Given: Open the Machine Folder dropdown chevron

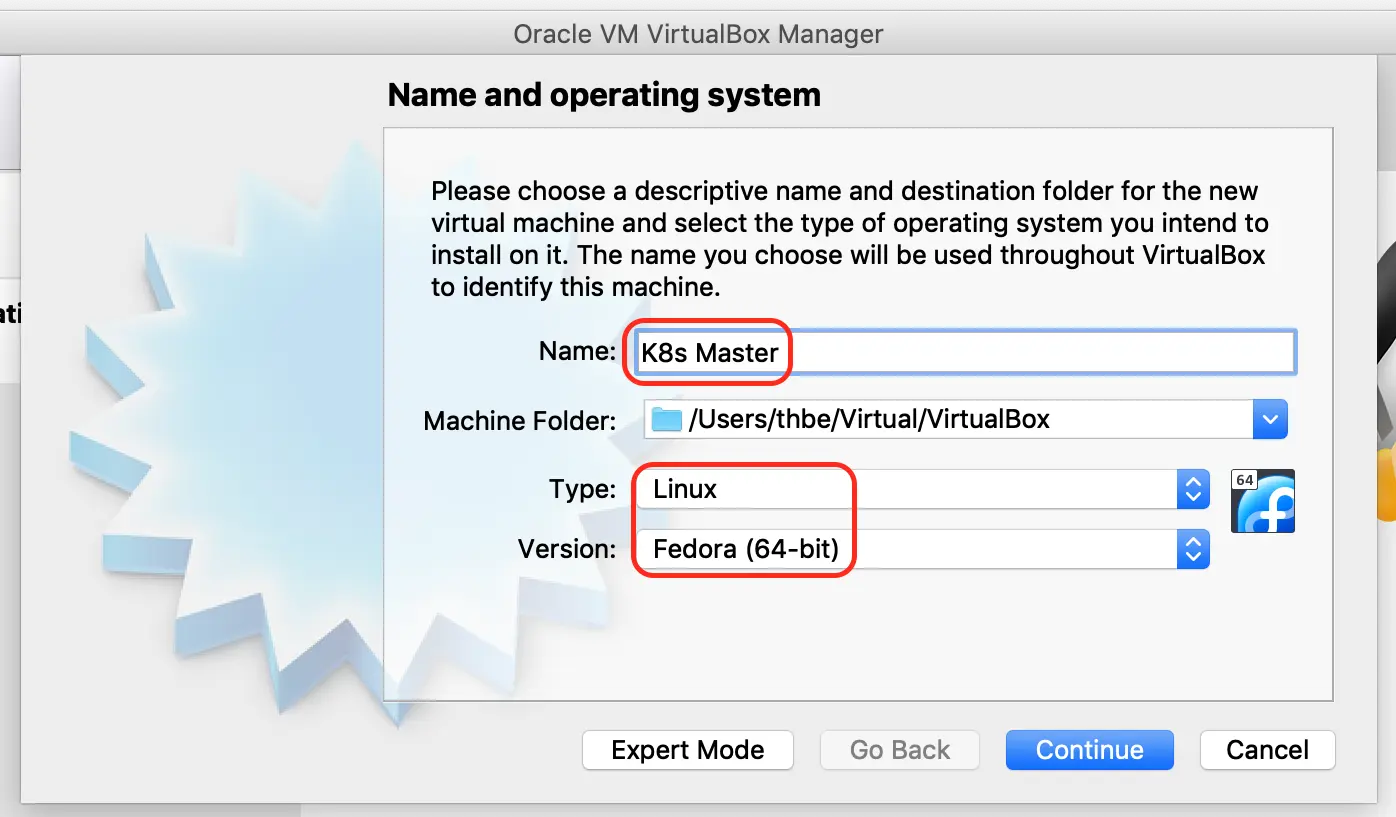Looking at the screenshot, I should click(1270, 419).
